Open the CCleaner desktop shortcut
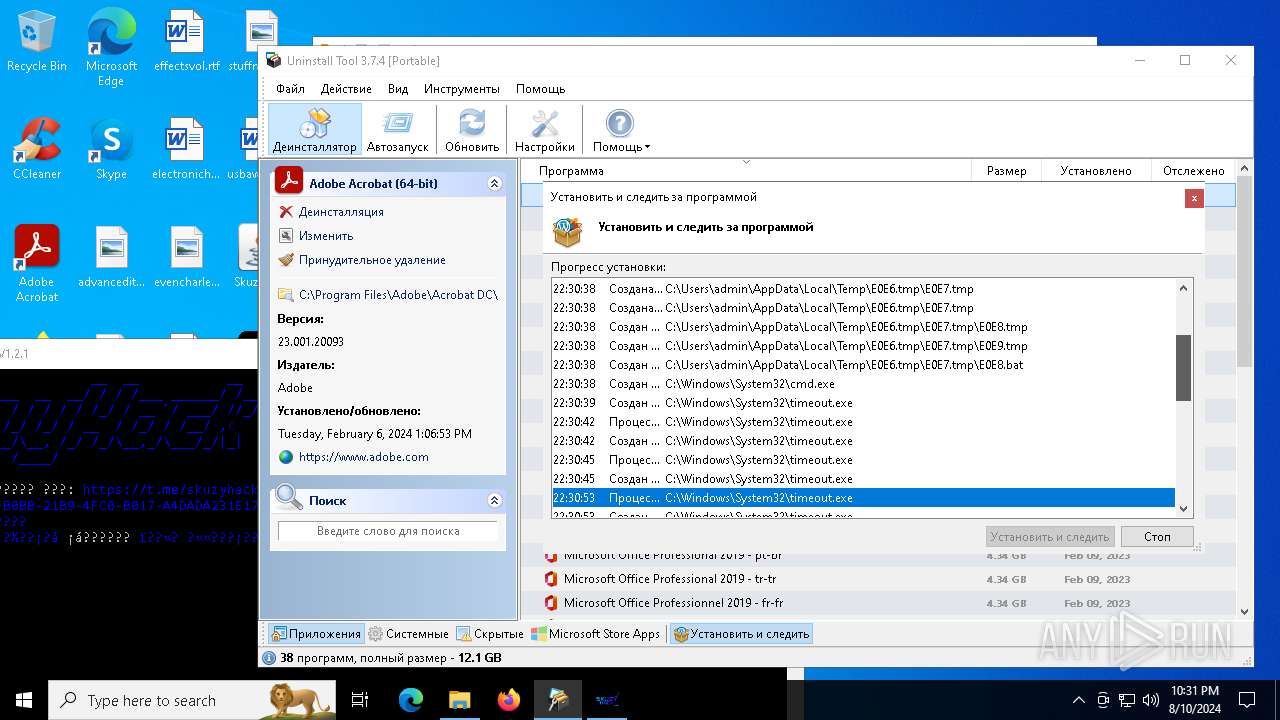The width and height of the screenshot is (1280, 720). (37, 149)
